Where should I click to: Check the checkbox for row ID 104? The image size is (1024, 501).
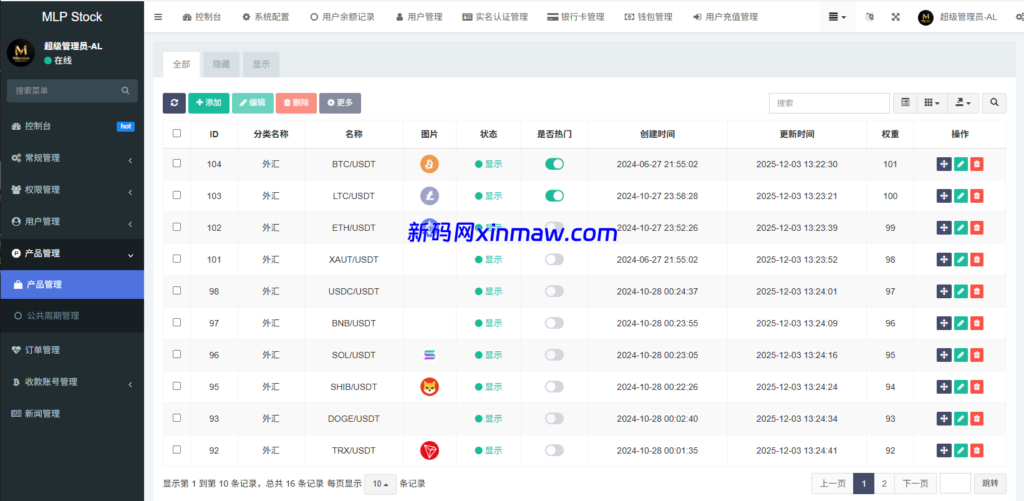pos(176,163)
